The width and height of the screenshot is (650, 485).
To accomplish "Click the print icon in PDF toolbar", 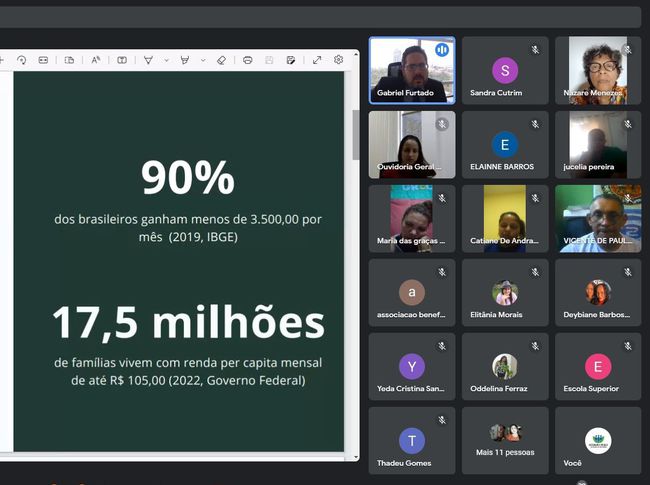I will tap(247, 60).
